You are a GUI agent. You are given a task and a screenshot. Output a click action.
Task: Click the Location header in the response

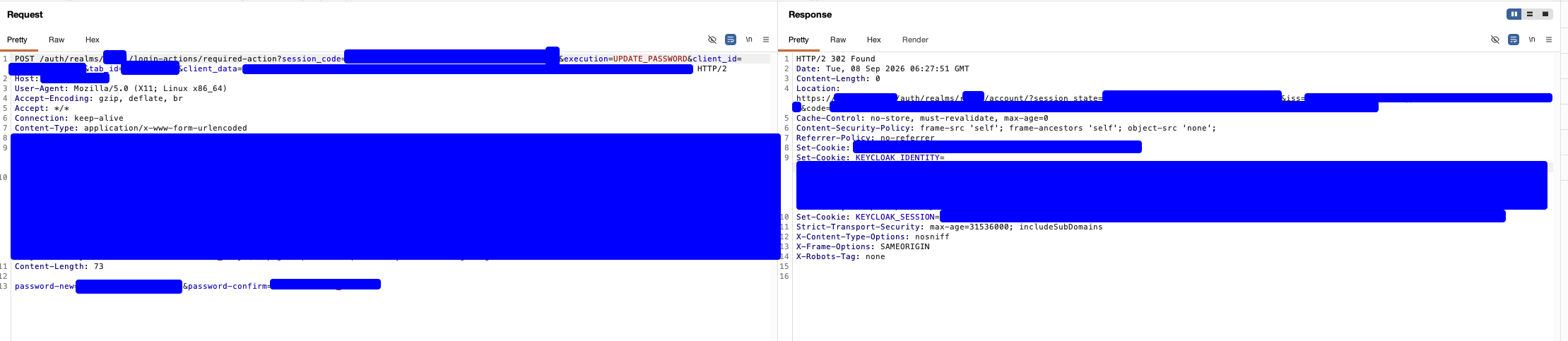click(x=818, y=88)
